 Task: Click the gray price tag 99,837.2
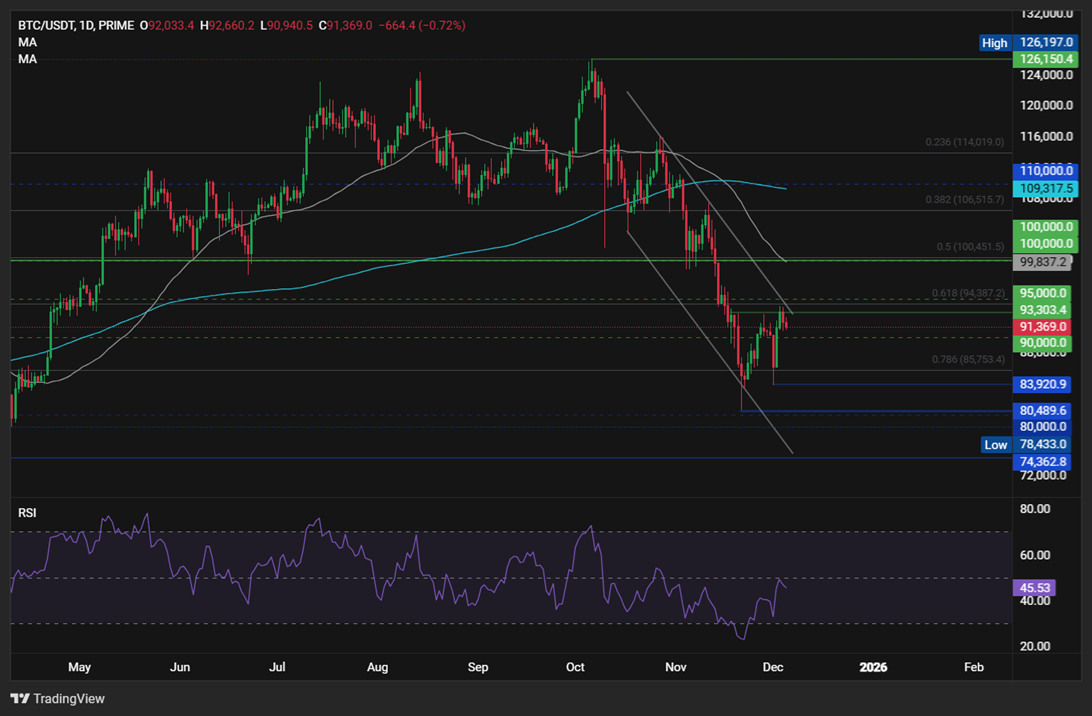[1044, 262]
